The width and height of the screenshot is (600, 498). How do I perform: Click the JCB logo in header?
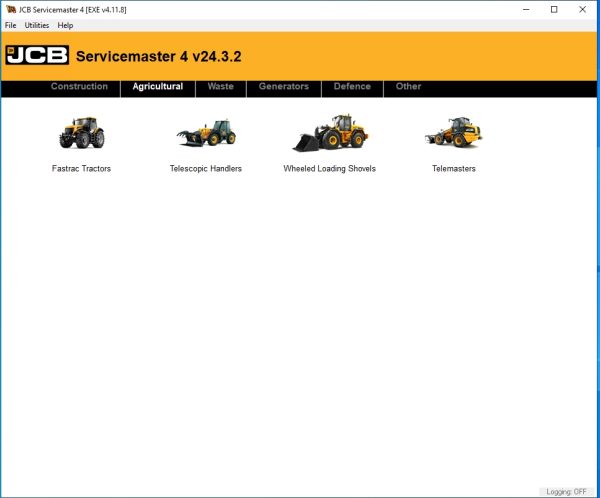coord(37,55)
